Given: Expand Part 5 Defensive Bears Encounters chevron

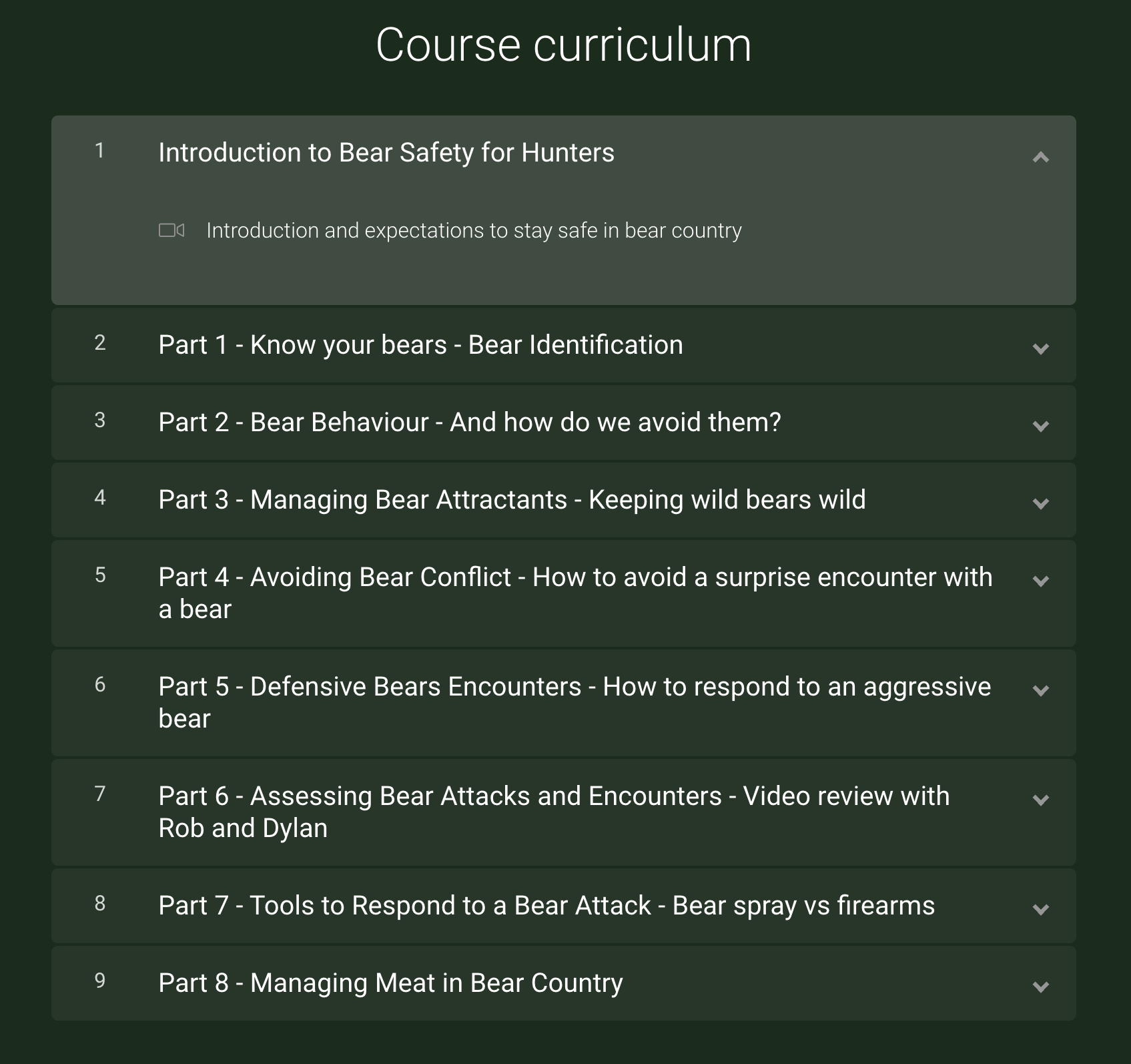Looking at the screenshot, I should click(1040, 690).
